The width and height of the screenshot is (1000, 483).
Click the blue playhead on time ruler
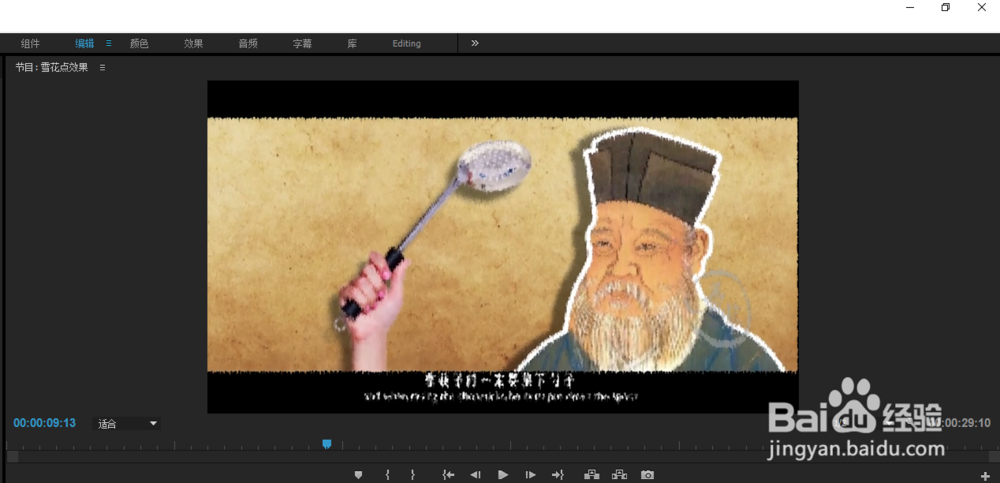click(327, 443)
